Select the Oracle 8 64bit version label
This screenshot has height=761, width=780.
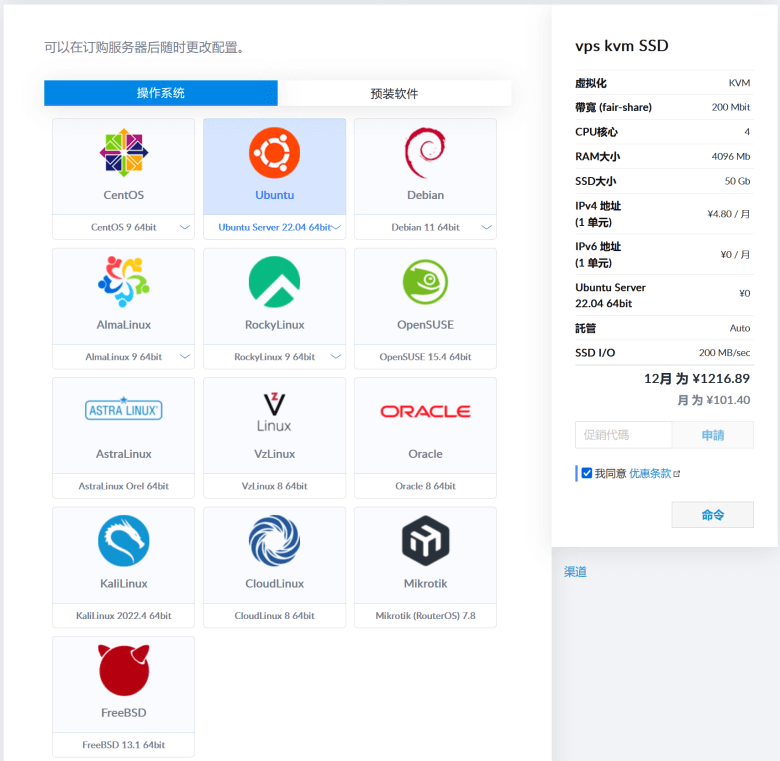tap(425, 486)
